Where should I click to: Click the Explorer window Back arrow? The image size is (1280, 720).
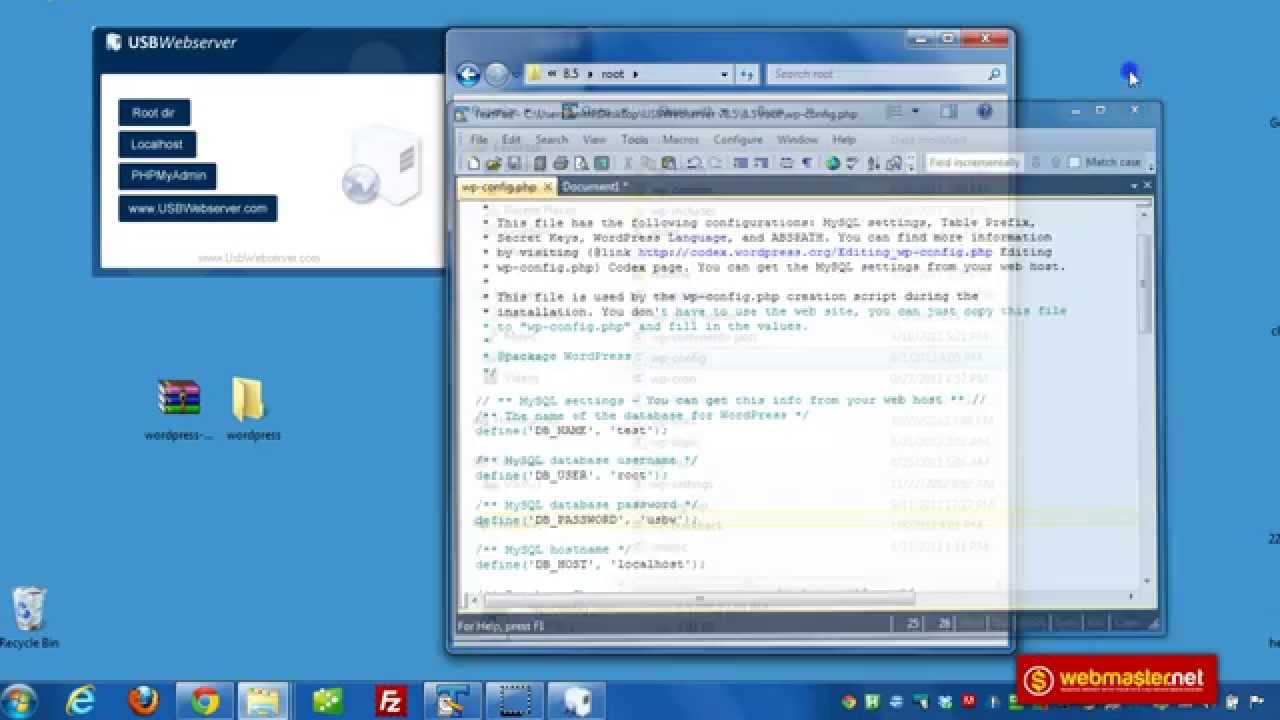(468, 74)
